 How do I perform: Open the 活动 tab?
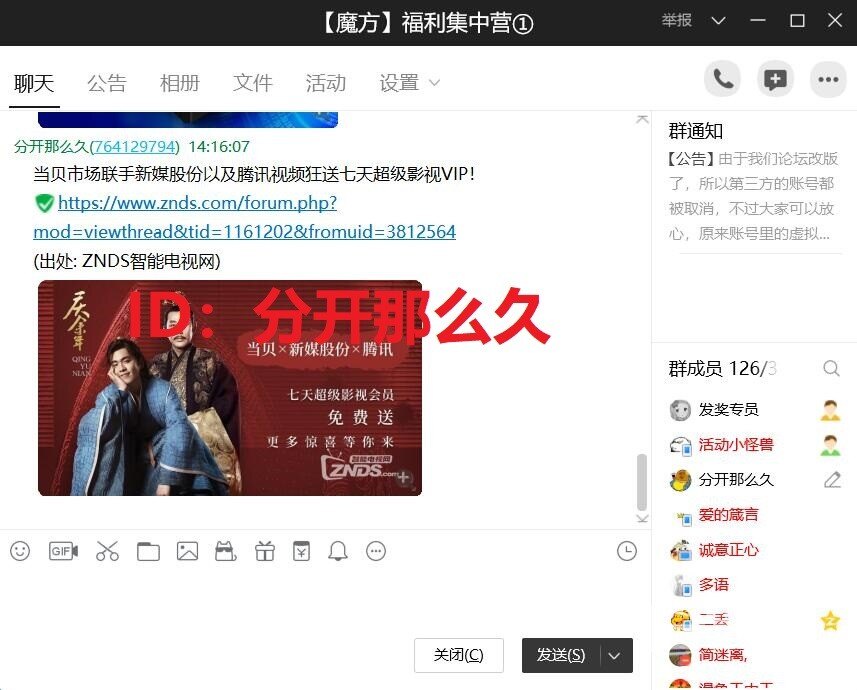pos(326,84)
